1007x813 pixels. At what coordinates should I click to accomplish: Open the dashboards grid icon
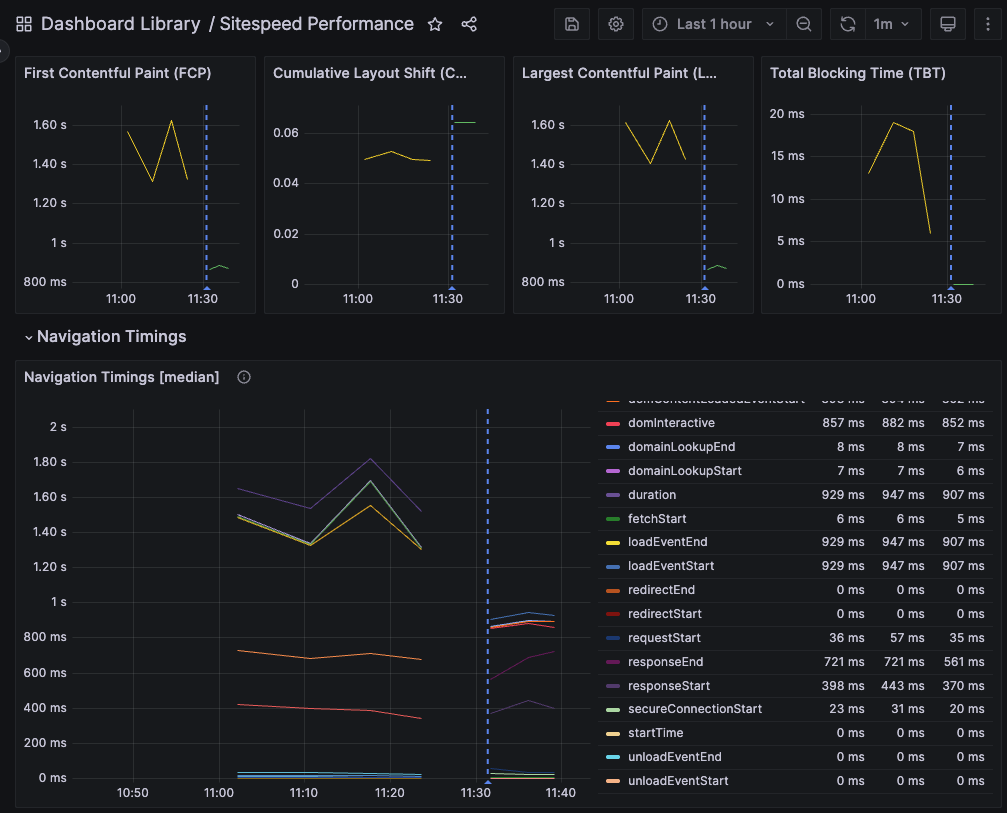click(x=24, y=24)
